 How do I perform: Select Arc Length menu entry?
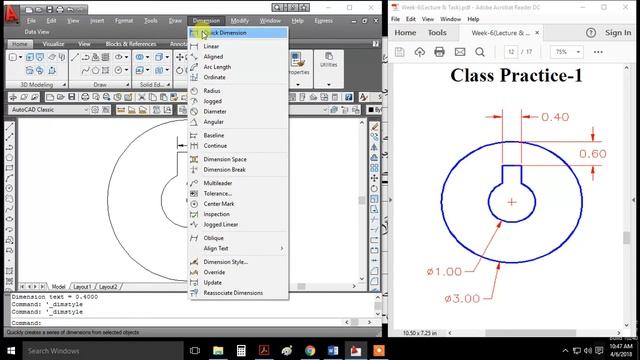[238, 67]
